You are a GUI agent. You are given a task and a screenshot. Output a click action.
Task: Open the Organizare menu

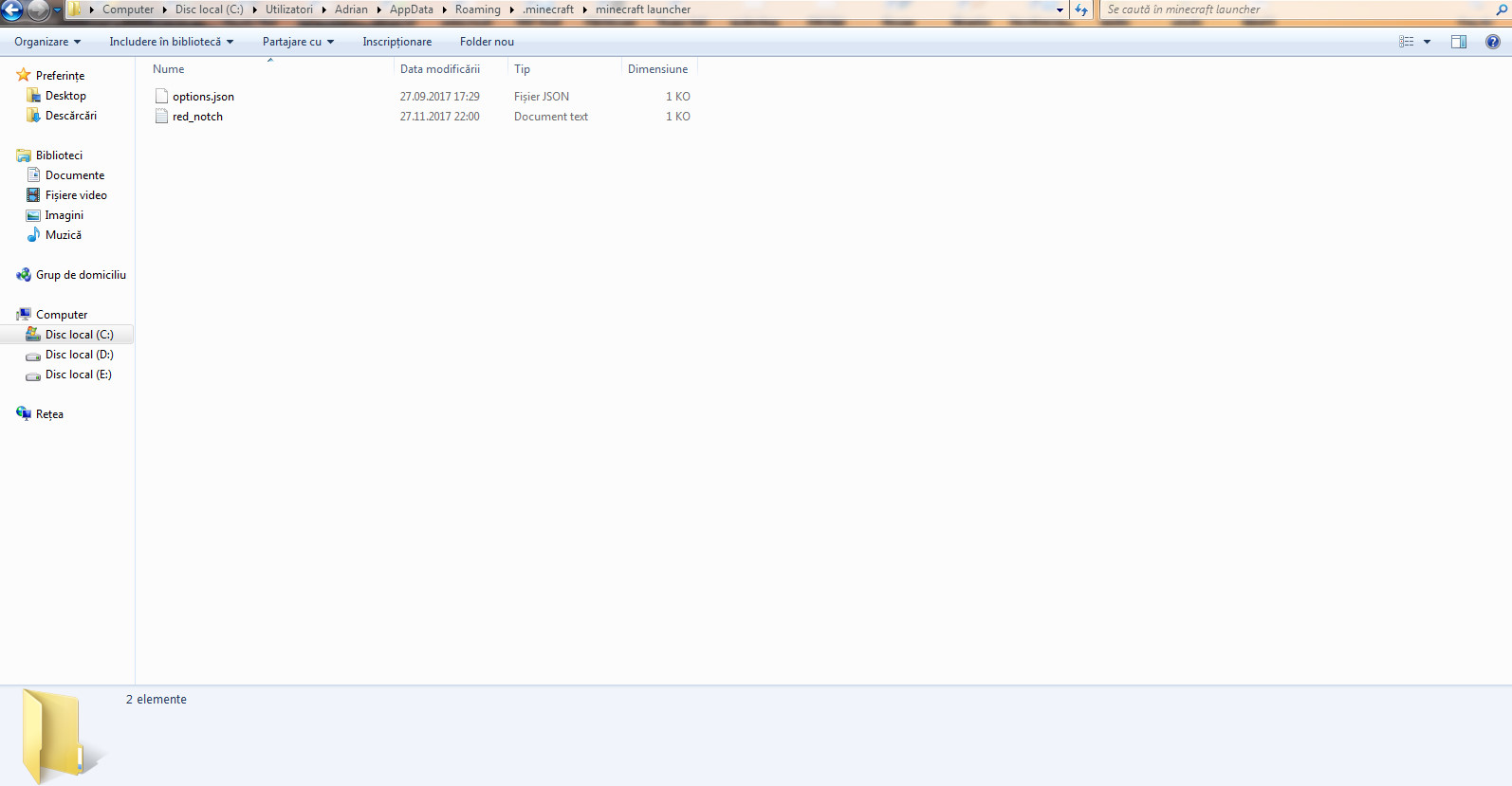point(47,42)
